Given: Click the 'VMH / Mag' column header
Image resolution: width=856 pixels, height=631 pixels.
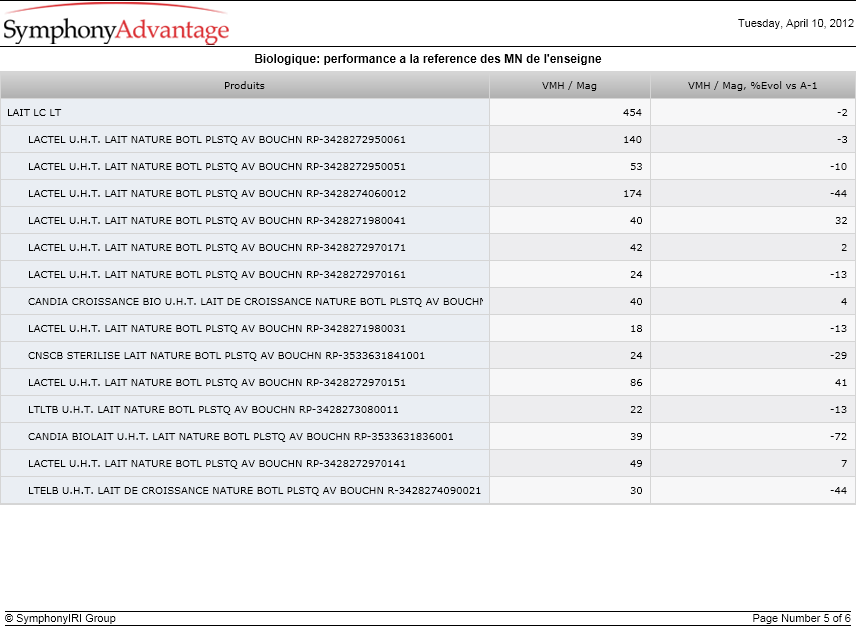Looking at the screenshot, I should coord(569,86).
